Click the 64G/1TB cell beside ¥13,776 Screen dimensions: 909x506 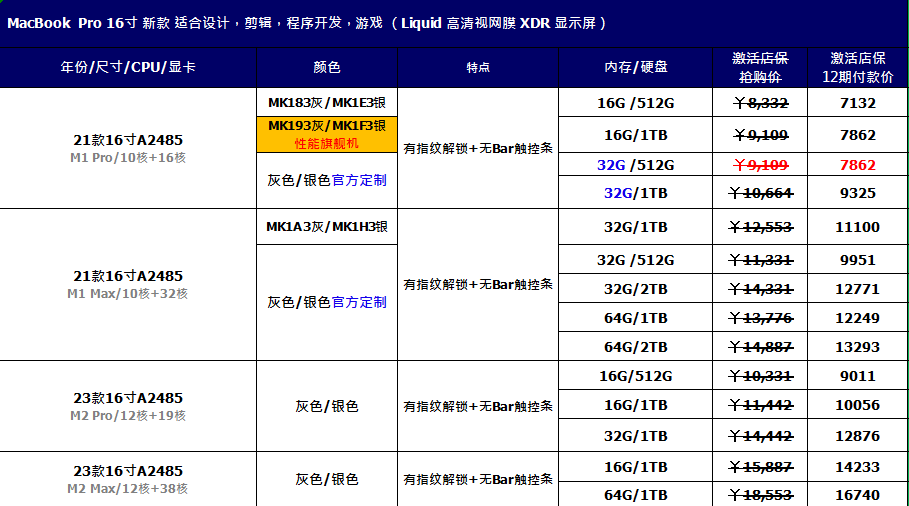(x=635, y=318)
